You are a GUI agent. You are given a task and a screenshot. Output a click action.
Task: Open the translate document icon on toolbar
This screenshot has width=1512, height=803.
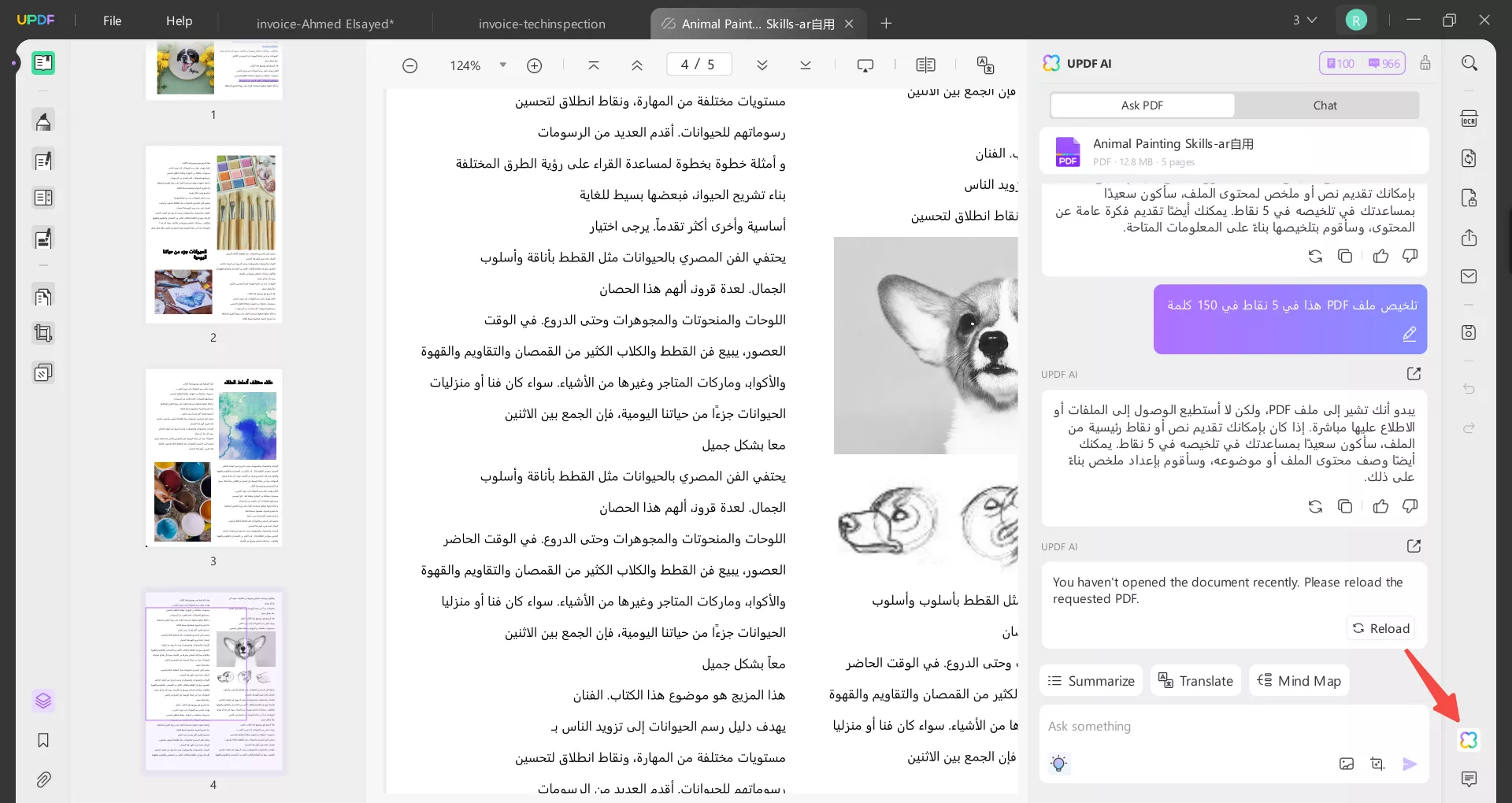tap(987, 65)
